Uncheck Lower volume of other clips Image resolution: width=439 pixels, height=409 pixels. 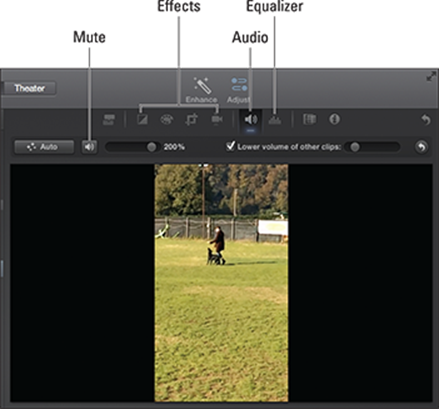230,146
